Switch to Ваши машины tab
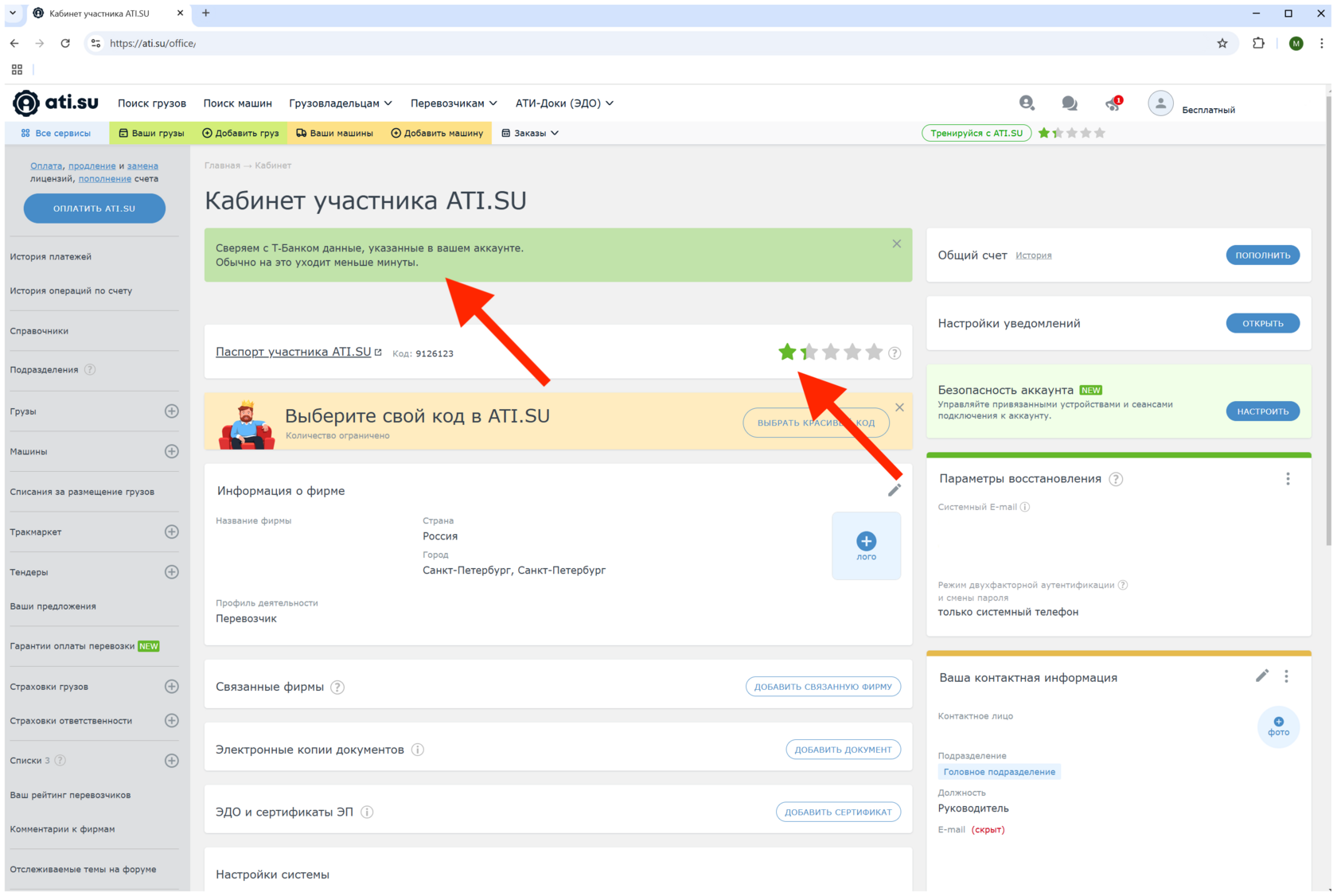This screenshot has height=896, width=1337. point(334,134)
